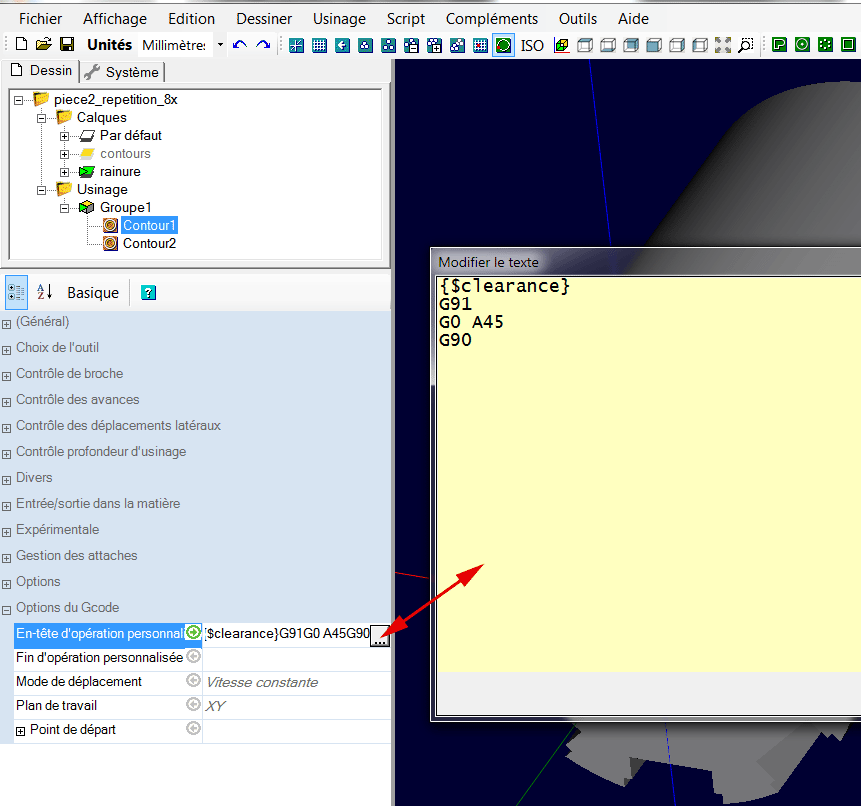This screenshot has width=861, height=806.
Task: Zoom to extents with four-arrows icon
Action: click(723, 45)
